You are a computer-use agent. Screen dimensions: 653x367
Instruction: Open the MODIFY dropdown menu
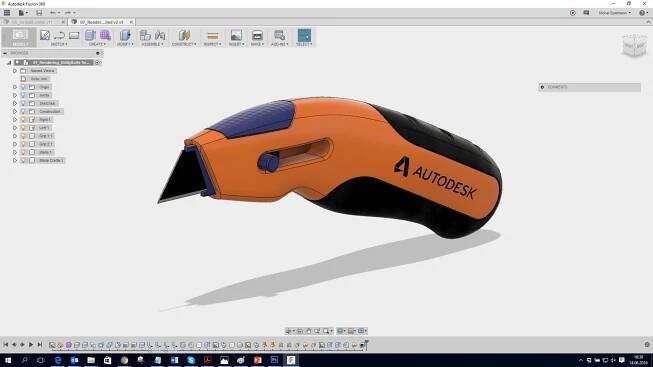click(125, 44)
